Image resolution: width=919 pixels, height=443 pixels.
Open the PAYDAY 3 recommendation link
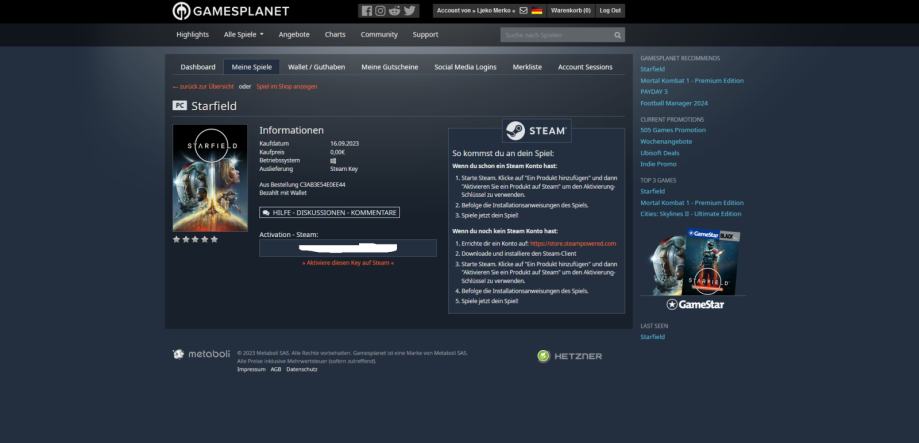pyautogui.click(x=654, y=92)
